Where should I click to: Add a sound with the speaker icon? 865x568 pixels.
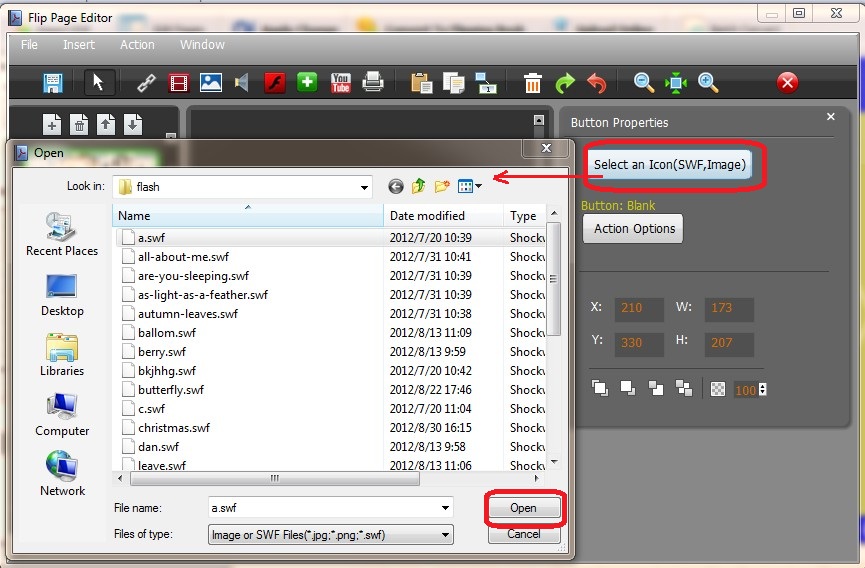241,83
